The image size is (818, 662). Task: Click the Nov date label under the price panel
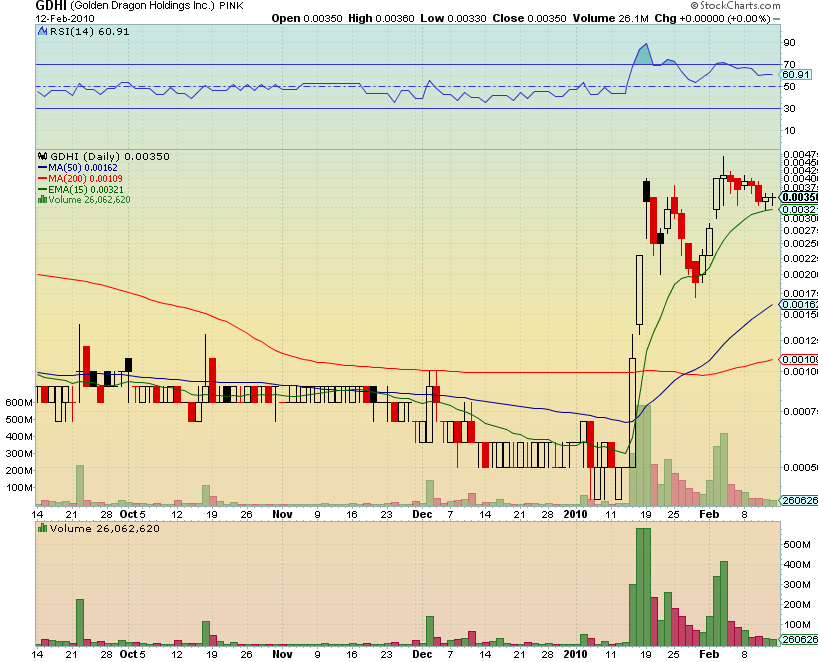pyautogui.click(x=282, y=514)
